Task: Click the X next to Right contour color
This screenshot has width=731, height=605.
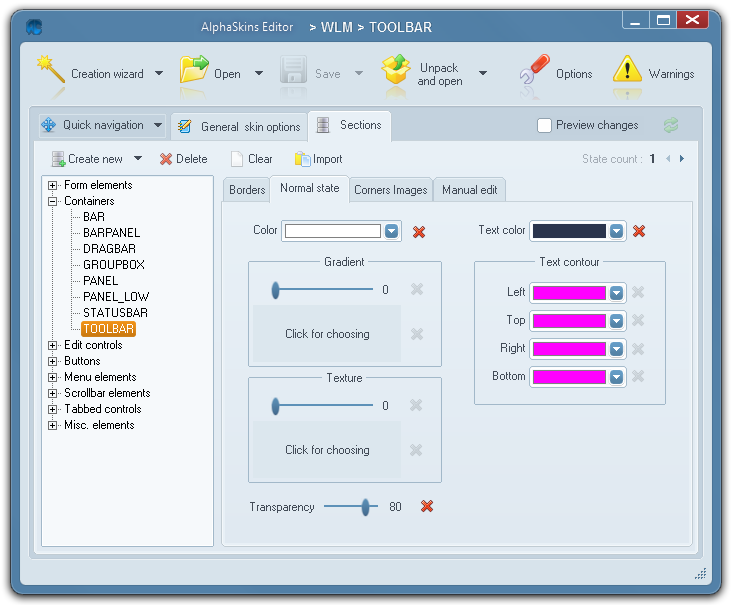Action: (x=638, y=349)
